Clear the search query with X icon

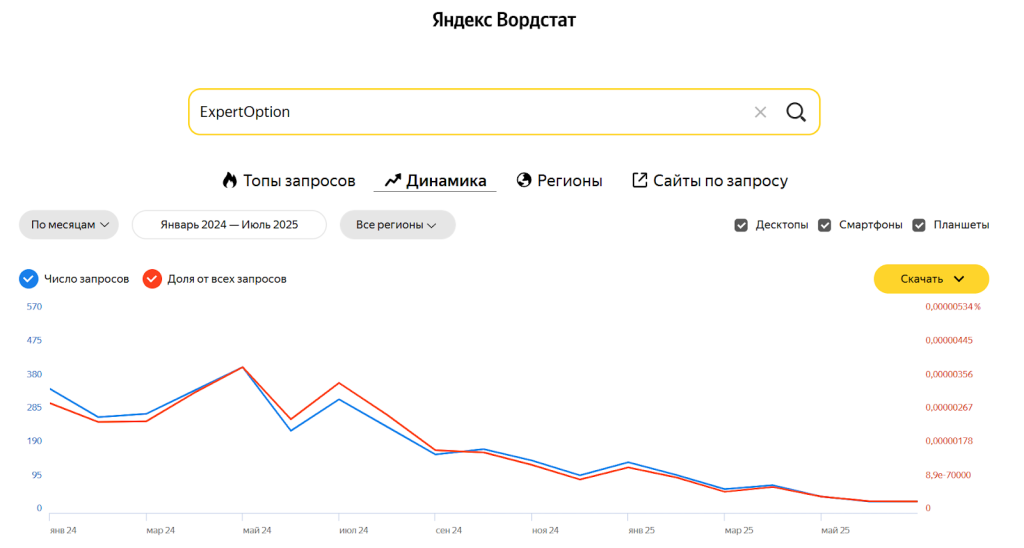click(x=760, y=112)
